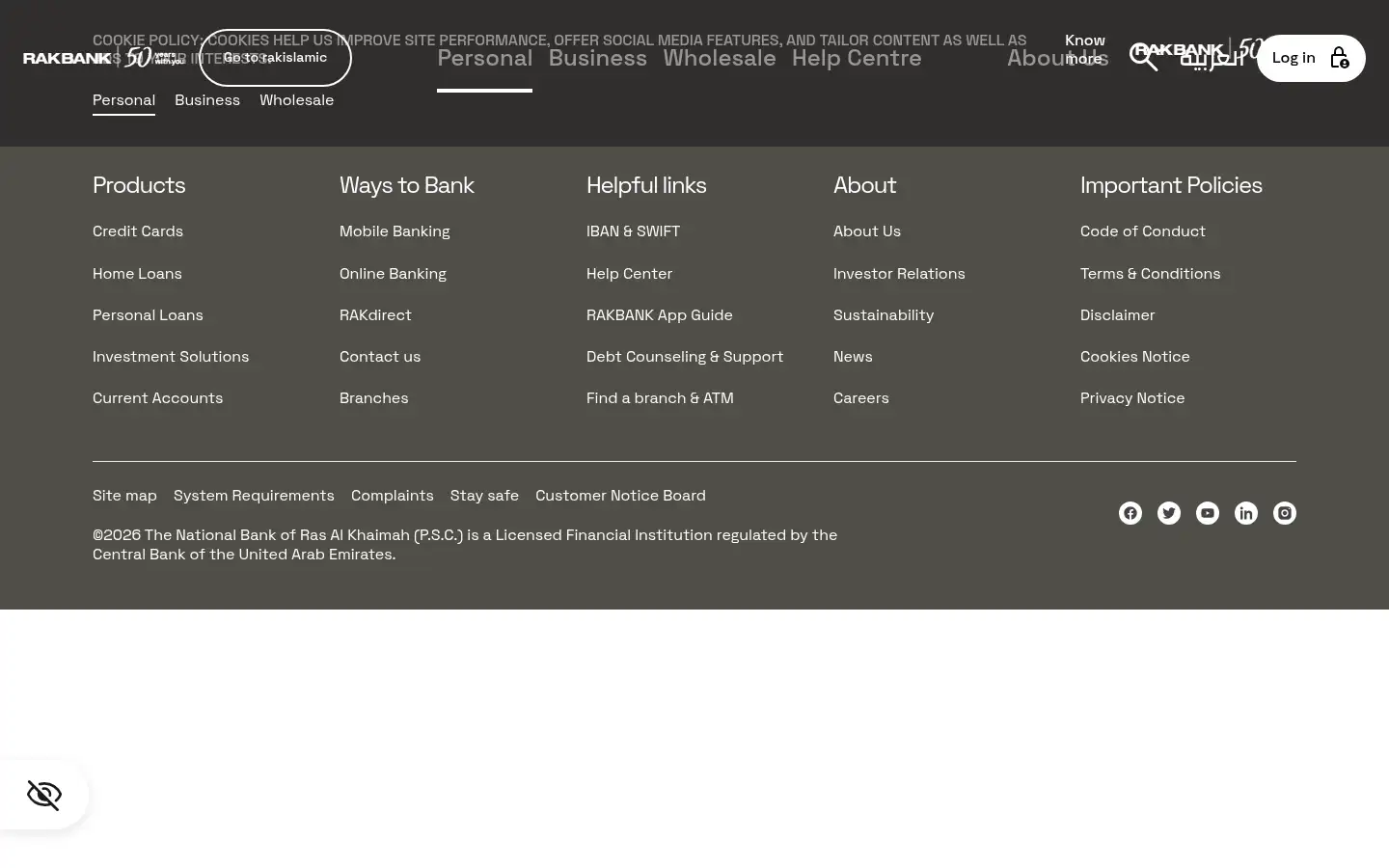Open the Terms & Conditions link
The image size is (1389, 868).
click(x=1150, y=274)
